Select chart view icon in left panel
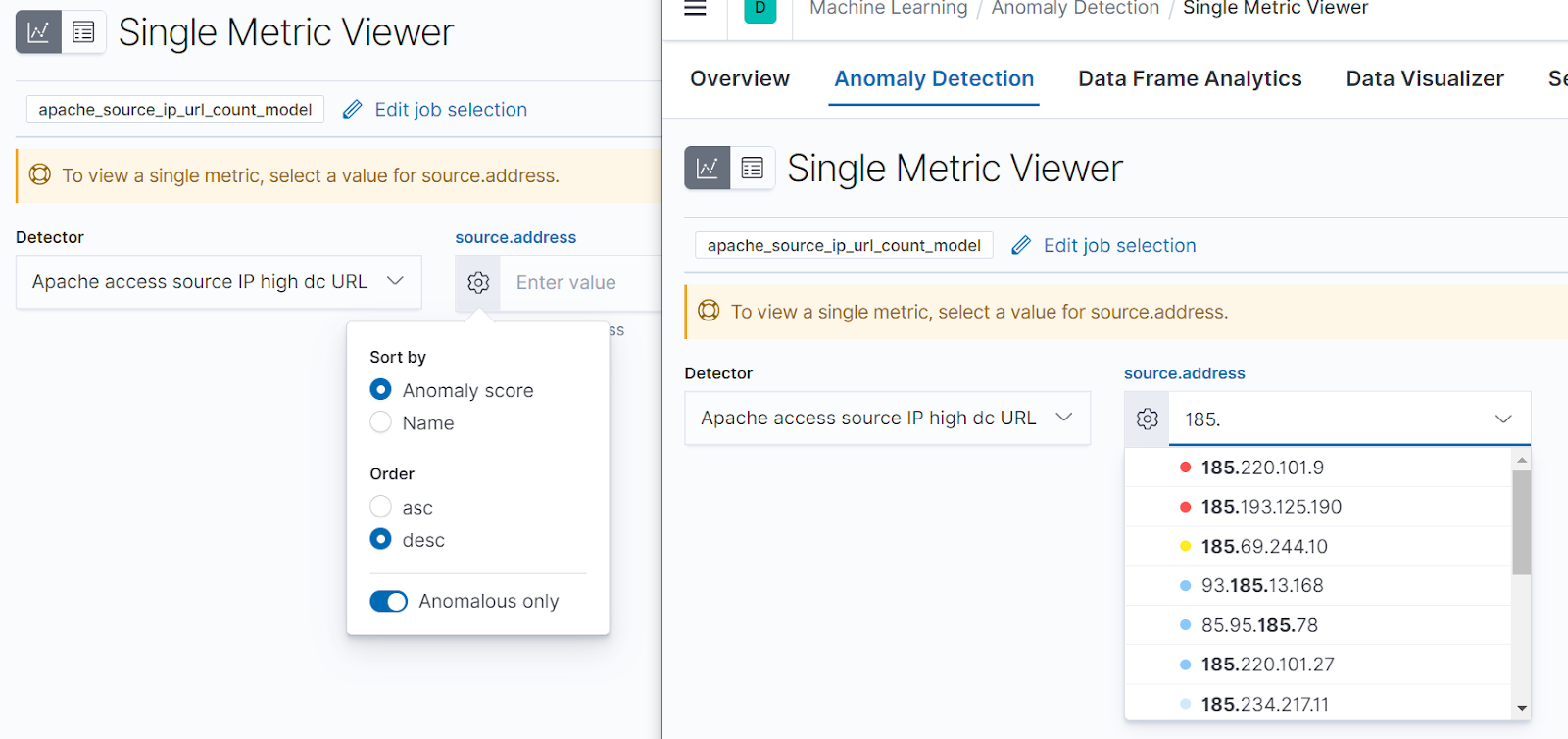Screen dimensions: 1568x739 pos(38,32)
